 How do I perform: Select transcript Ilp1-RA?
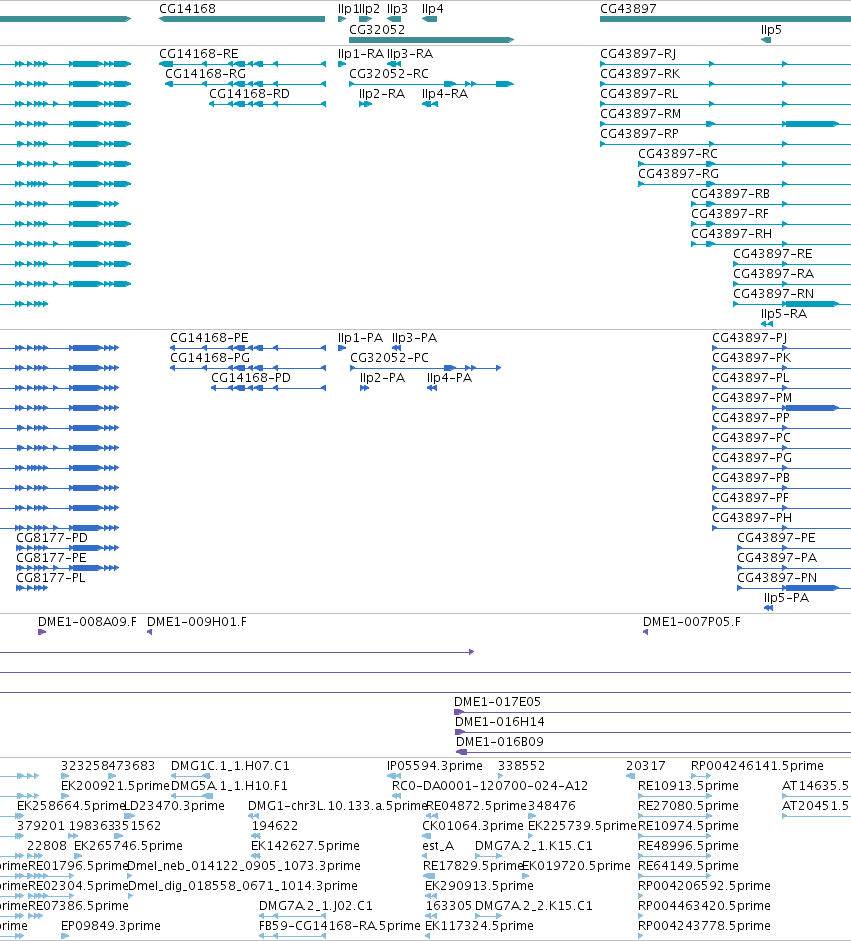click(x=342, y=64)
